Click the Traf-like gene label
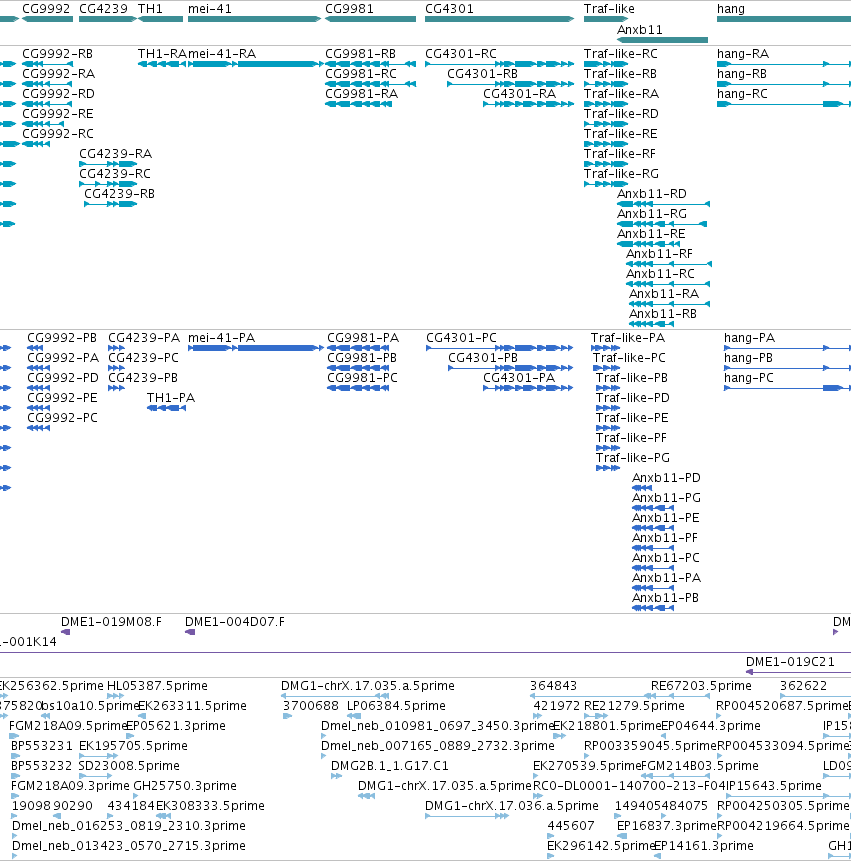This screenshot has width=851, height=861. click(x=609, y=9)
